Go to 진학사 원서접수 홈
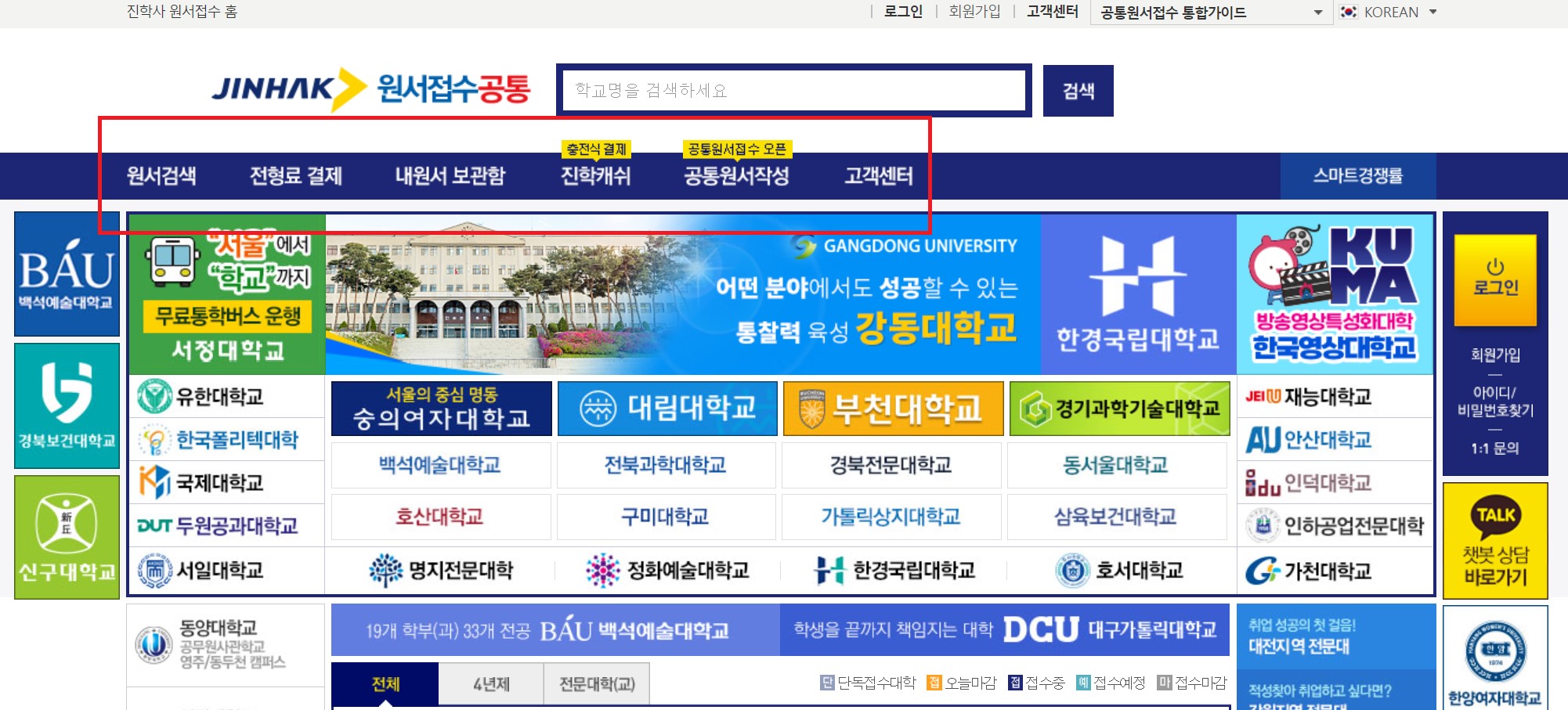The image size is (1568, 710). (x=182, y=12)
